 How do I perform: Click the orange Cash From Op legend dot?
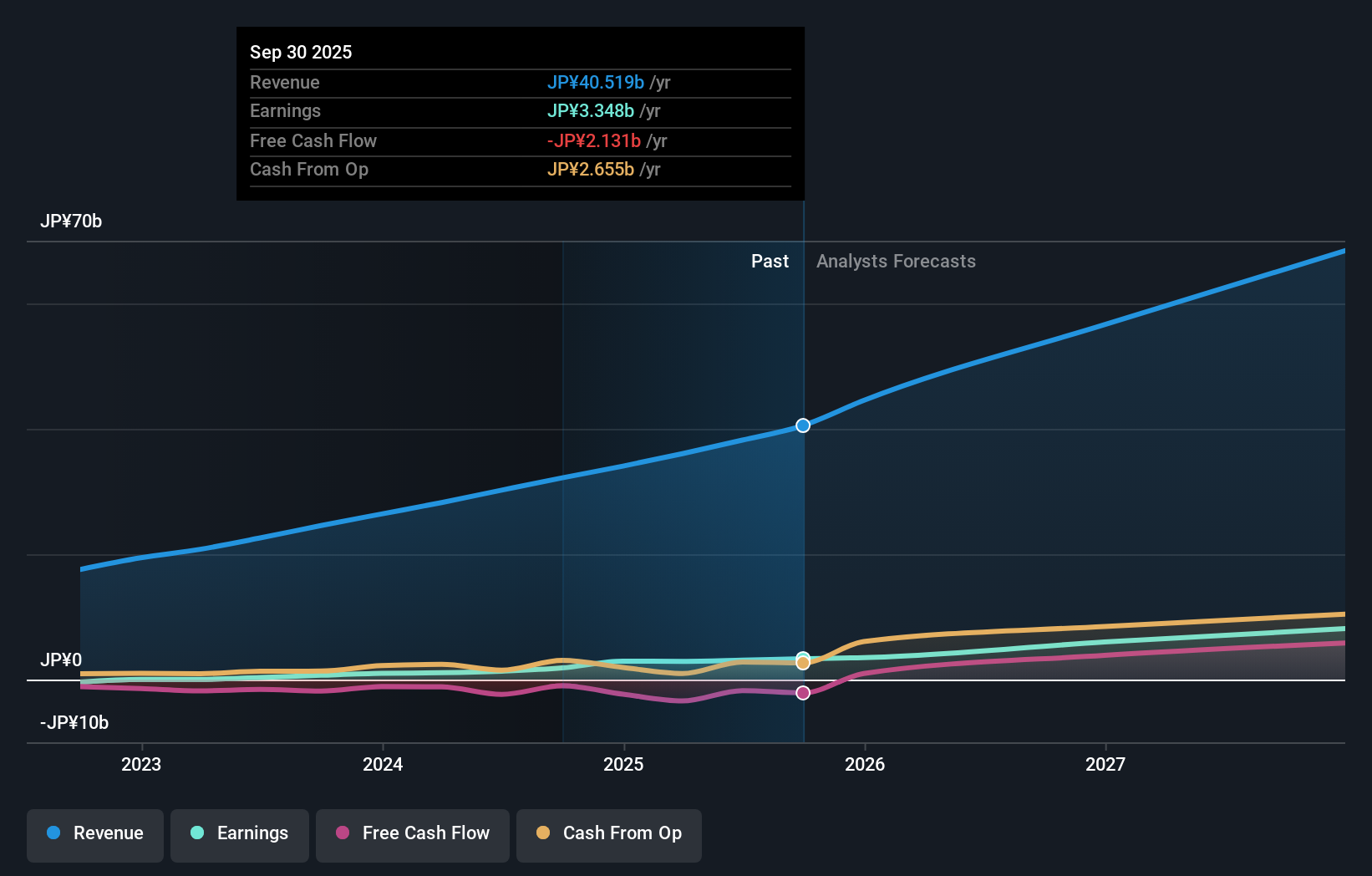543,833
